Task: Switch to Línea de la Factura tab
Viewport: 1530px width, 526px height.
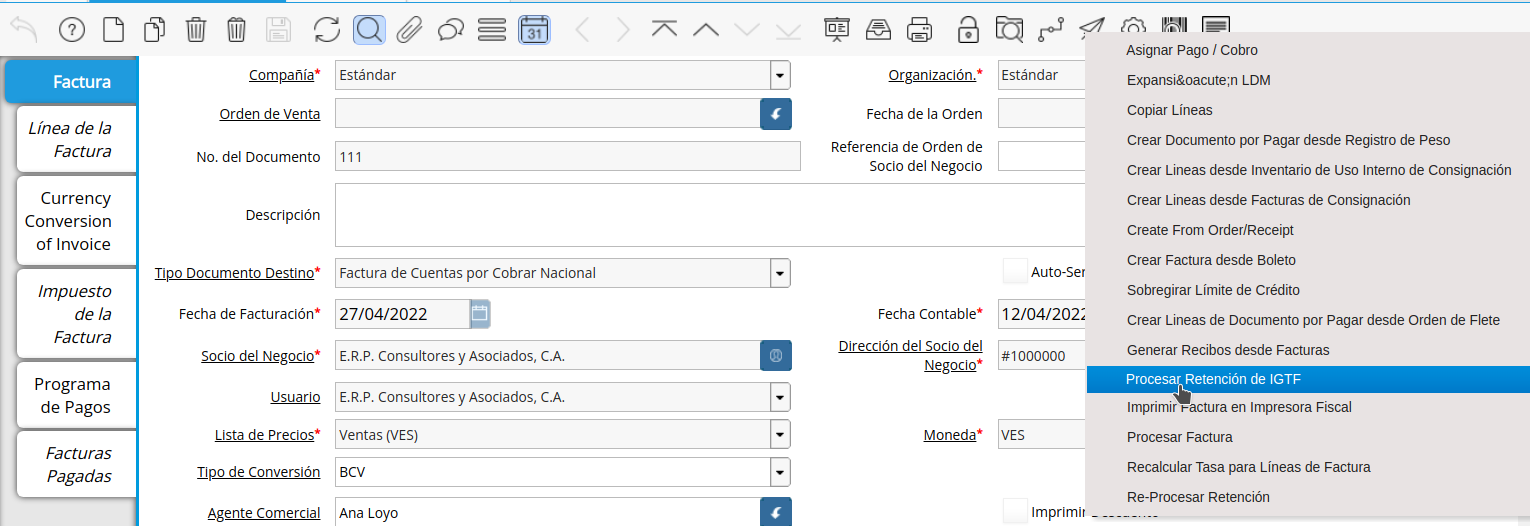Action: [x=70, y=140]
